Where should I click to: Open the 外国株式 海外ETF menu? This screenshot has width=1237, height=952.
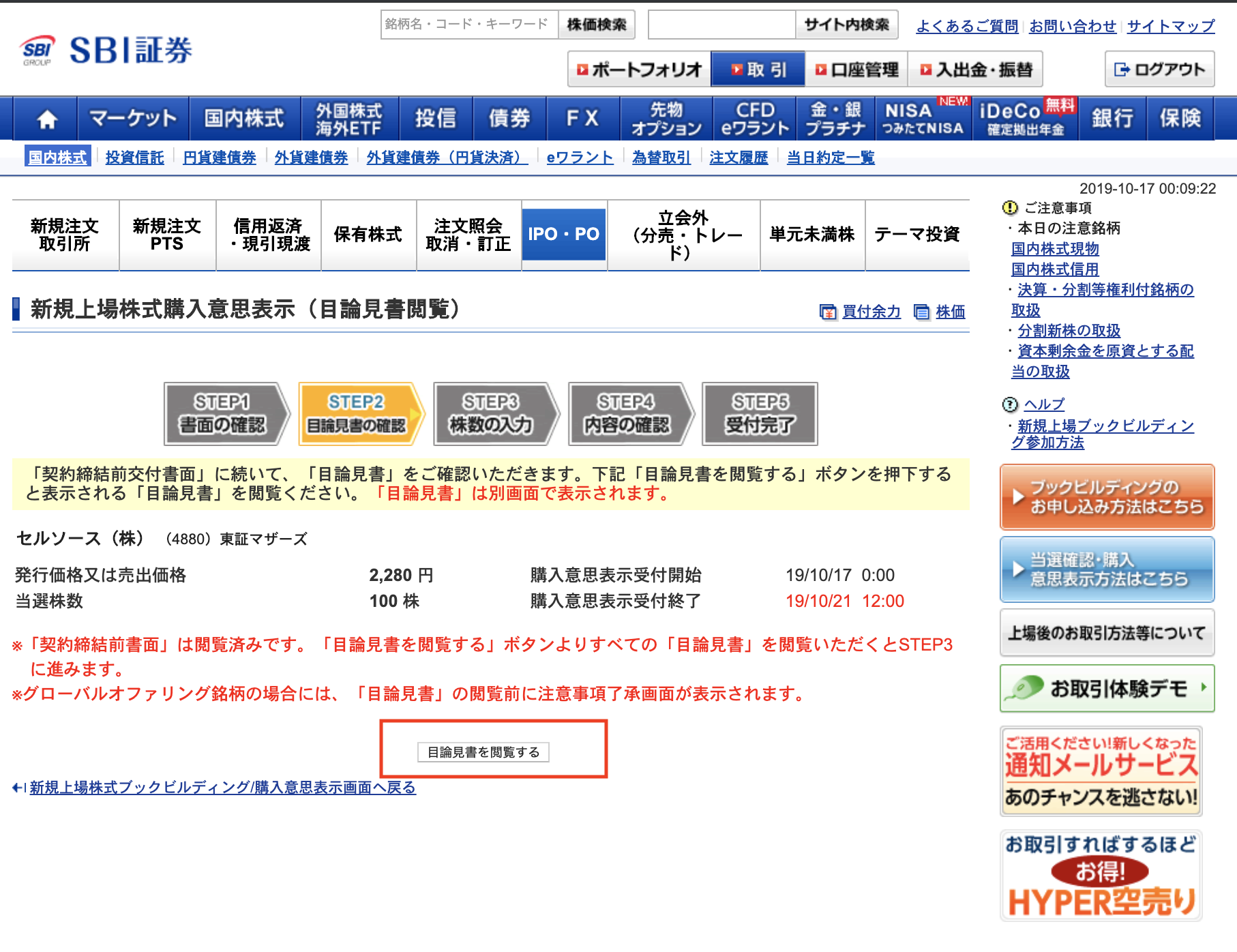(349, 119)
